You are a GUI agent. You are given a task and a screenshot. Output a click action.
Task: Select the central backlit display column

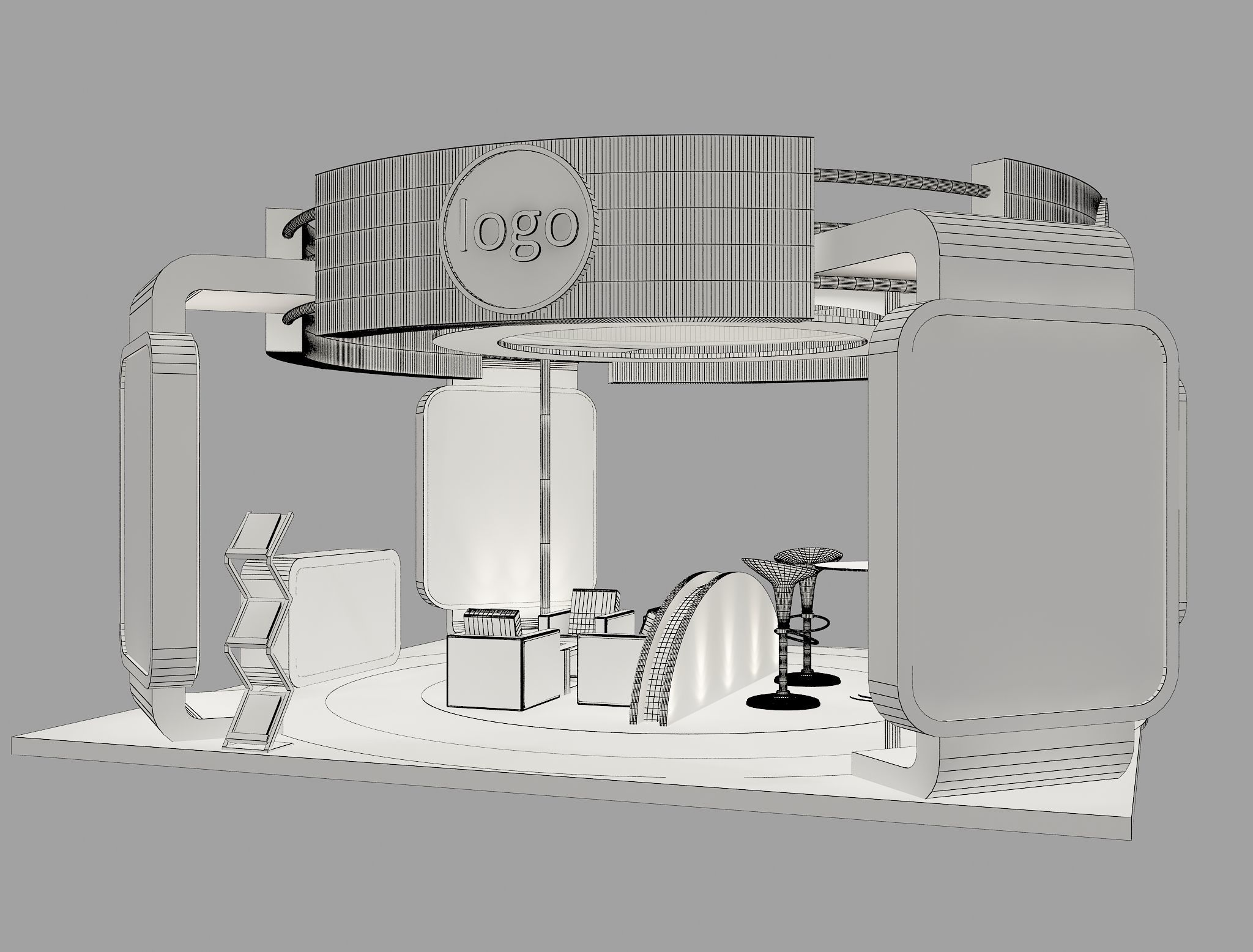click(508, 497)
